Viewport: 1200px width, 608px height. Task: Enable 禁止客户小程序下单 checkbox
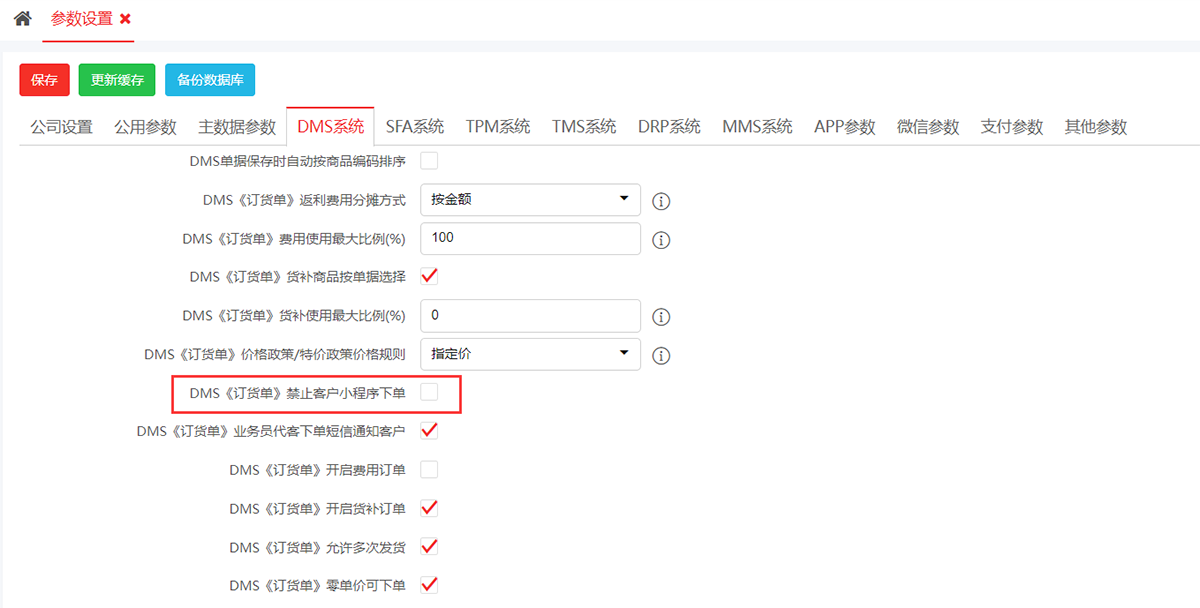[429, 393]
